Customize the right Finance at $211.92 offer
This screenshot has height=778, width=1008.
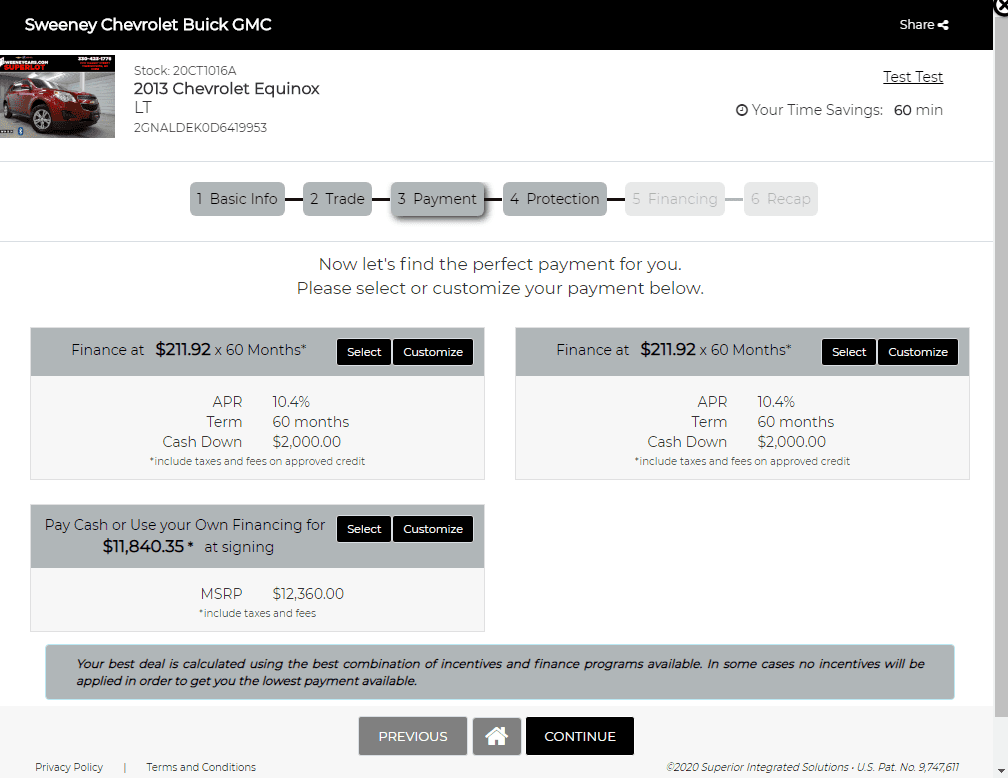click(x=917, y=352)
